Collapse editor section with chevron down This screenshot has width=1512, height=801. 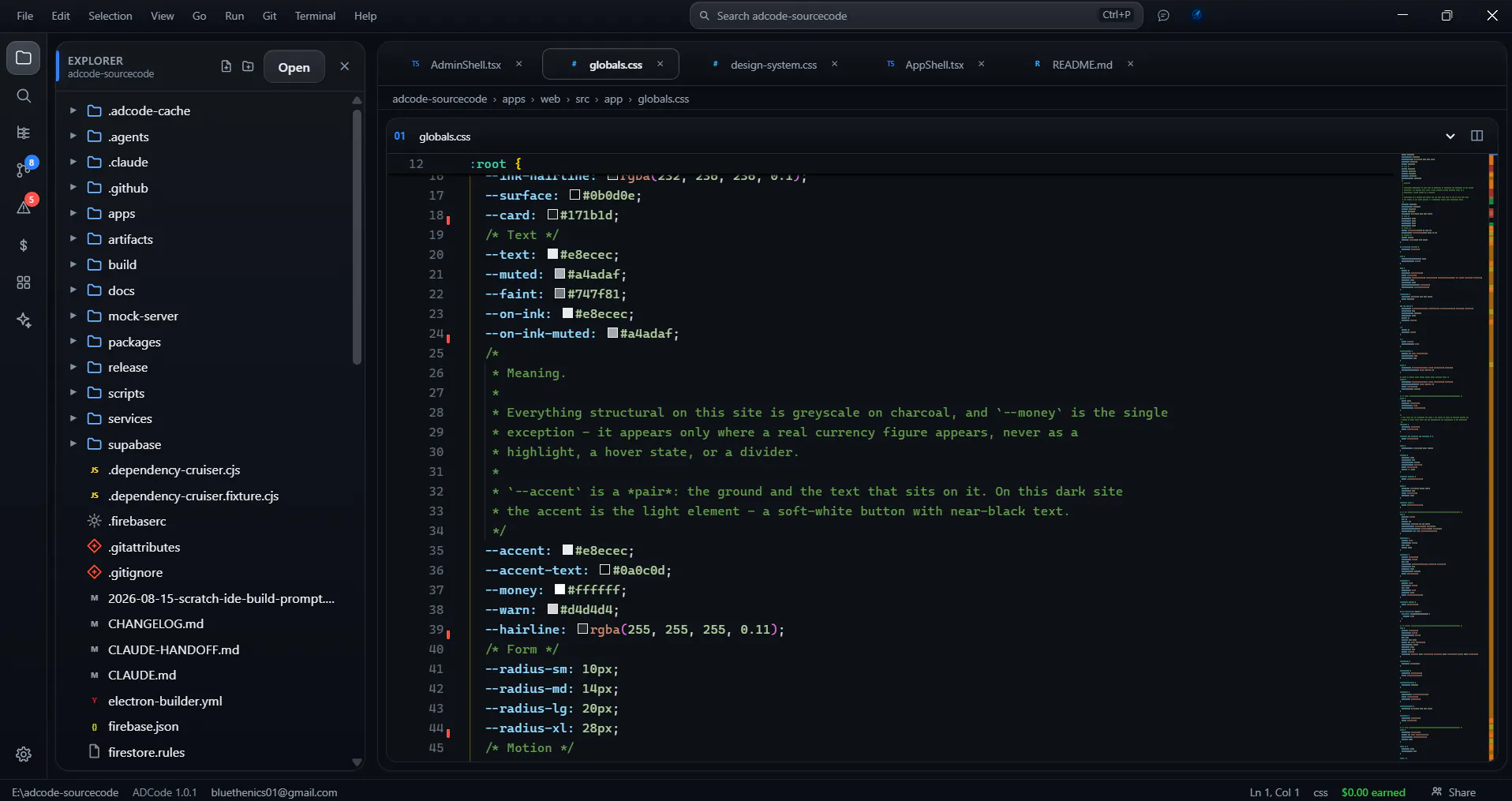click(1450, 136)
